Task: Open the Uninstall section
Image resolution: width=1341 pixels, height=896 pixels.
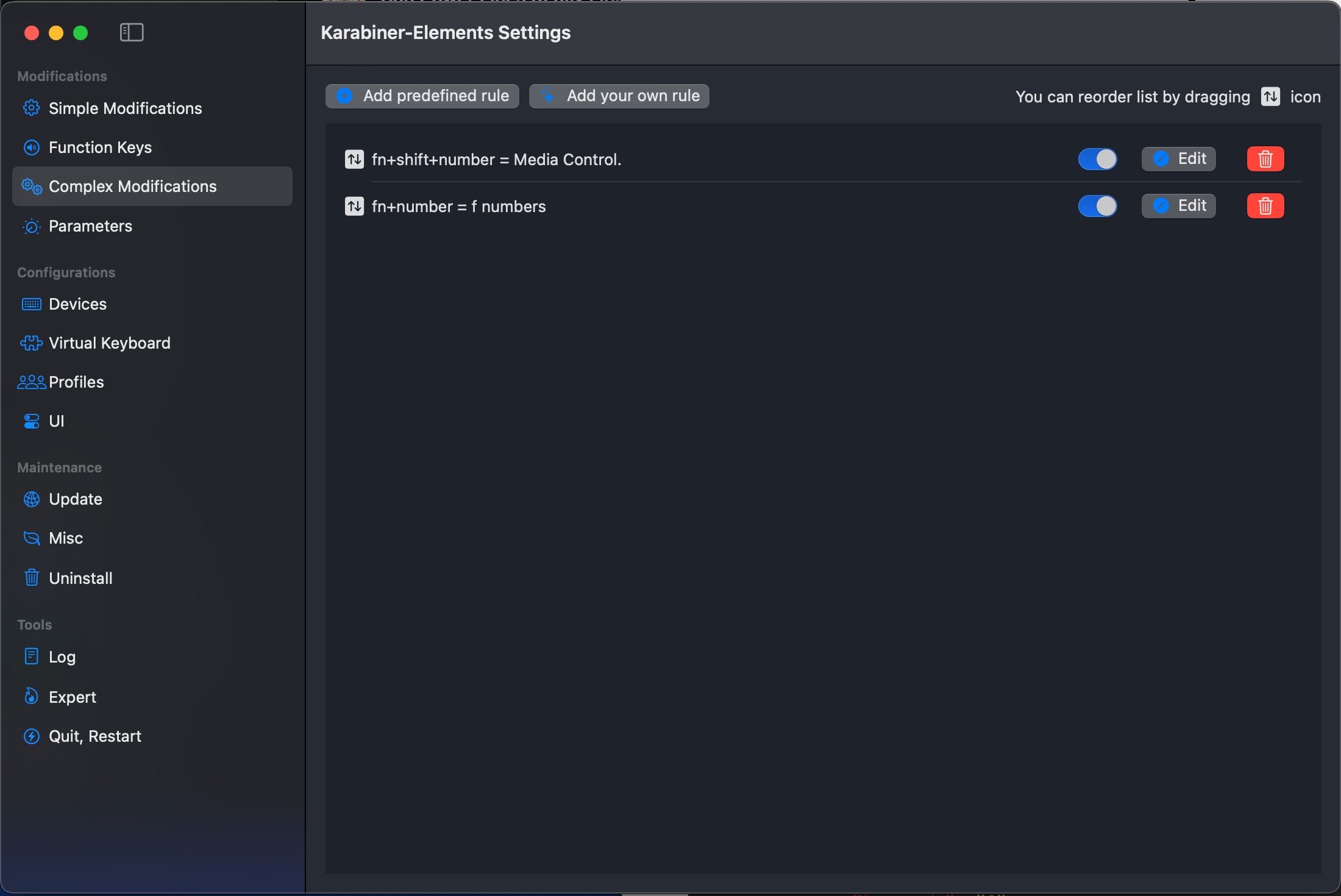Action: pyautogui.click(x=152, y=578)
